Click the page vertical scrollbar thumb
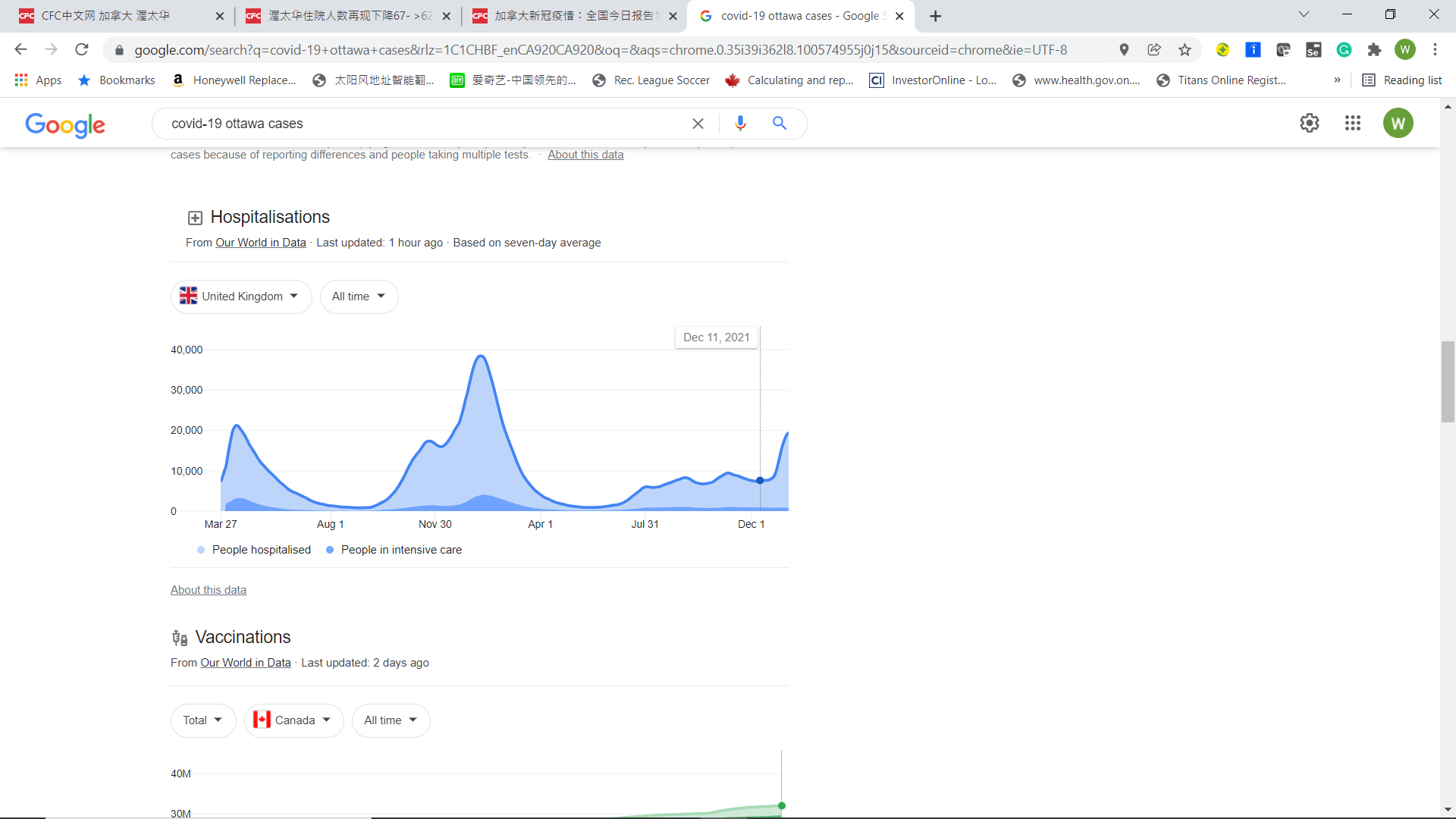Image resolution: width=1456 pixels, height=819 pixels. tap(1448, 381)
